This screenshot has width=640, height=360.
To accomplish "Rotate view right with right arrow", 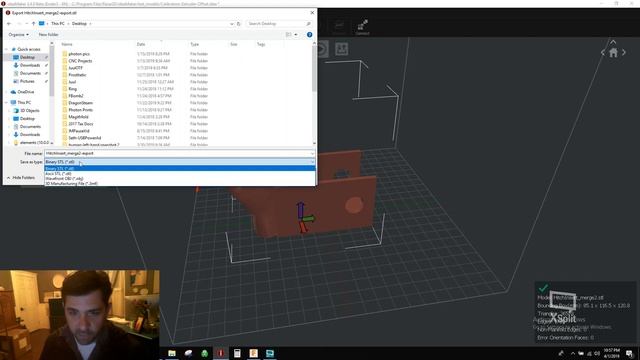I will pyautogui.click(x=624, y=52).
